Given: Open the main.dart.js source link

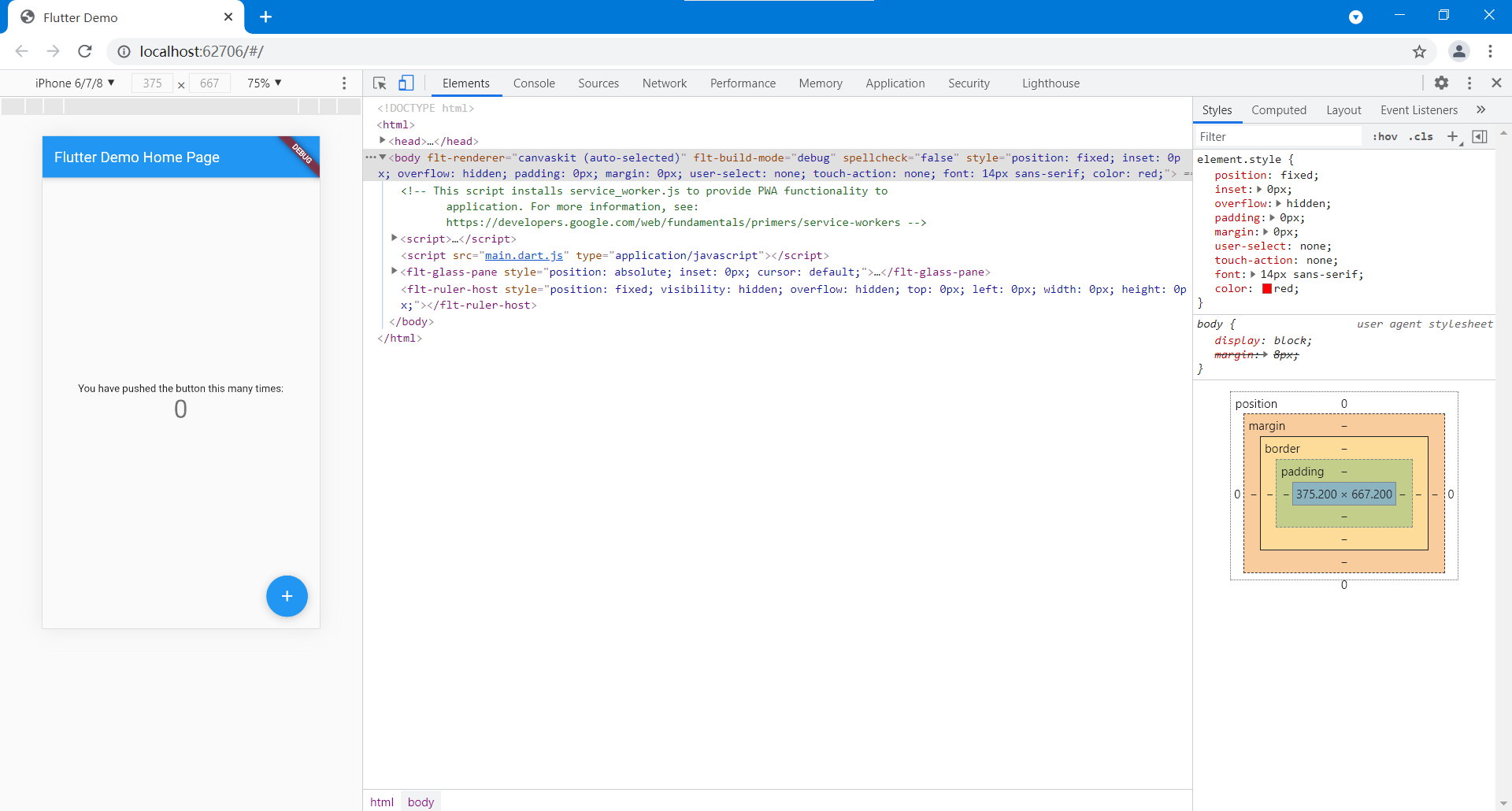Looking at the screenshot, I should click(x=524, y=255).
